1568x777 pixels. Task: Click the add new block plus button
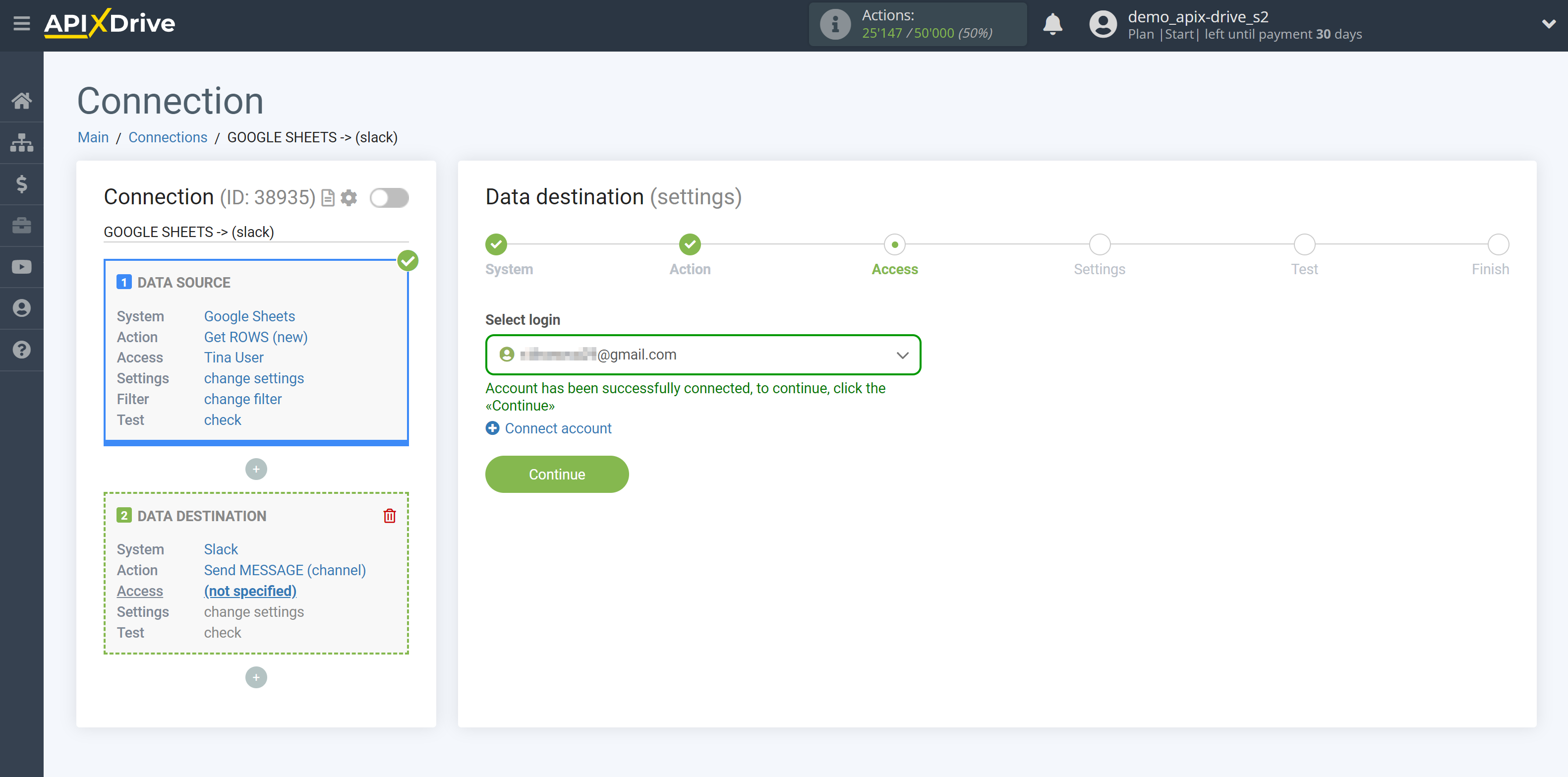(x=256, y=677)
